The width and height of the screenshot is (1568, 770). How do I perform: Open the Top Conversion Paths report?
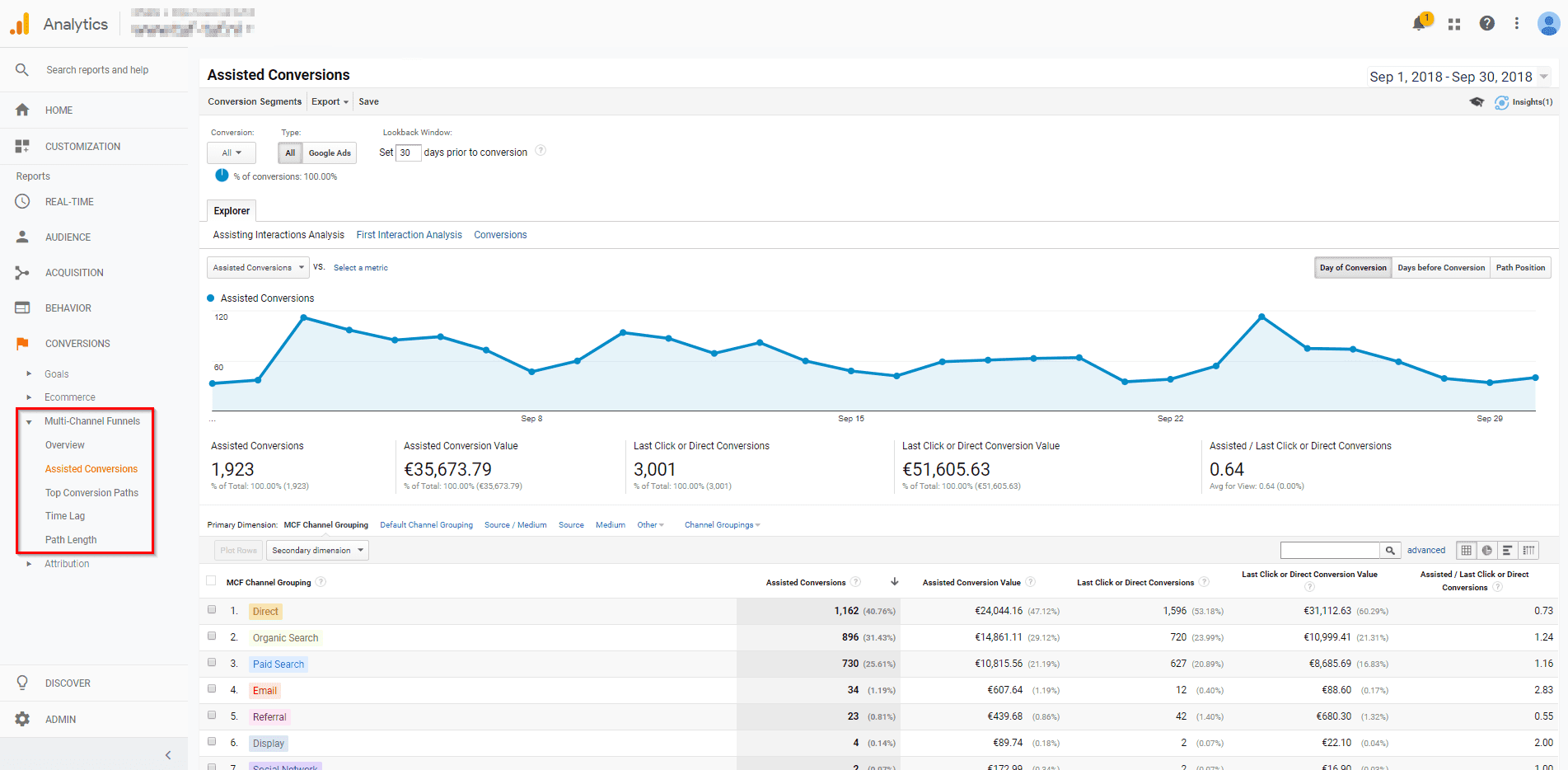[91, 493]
